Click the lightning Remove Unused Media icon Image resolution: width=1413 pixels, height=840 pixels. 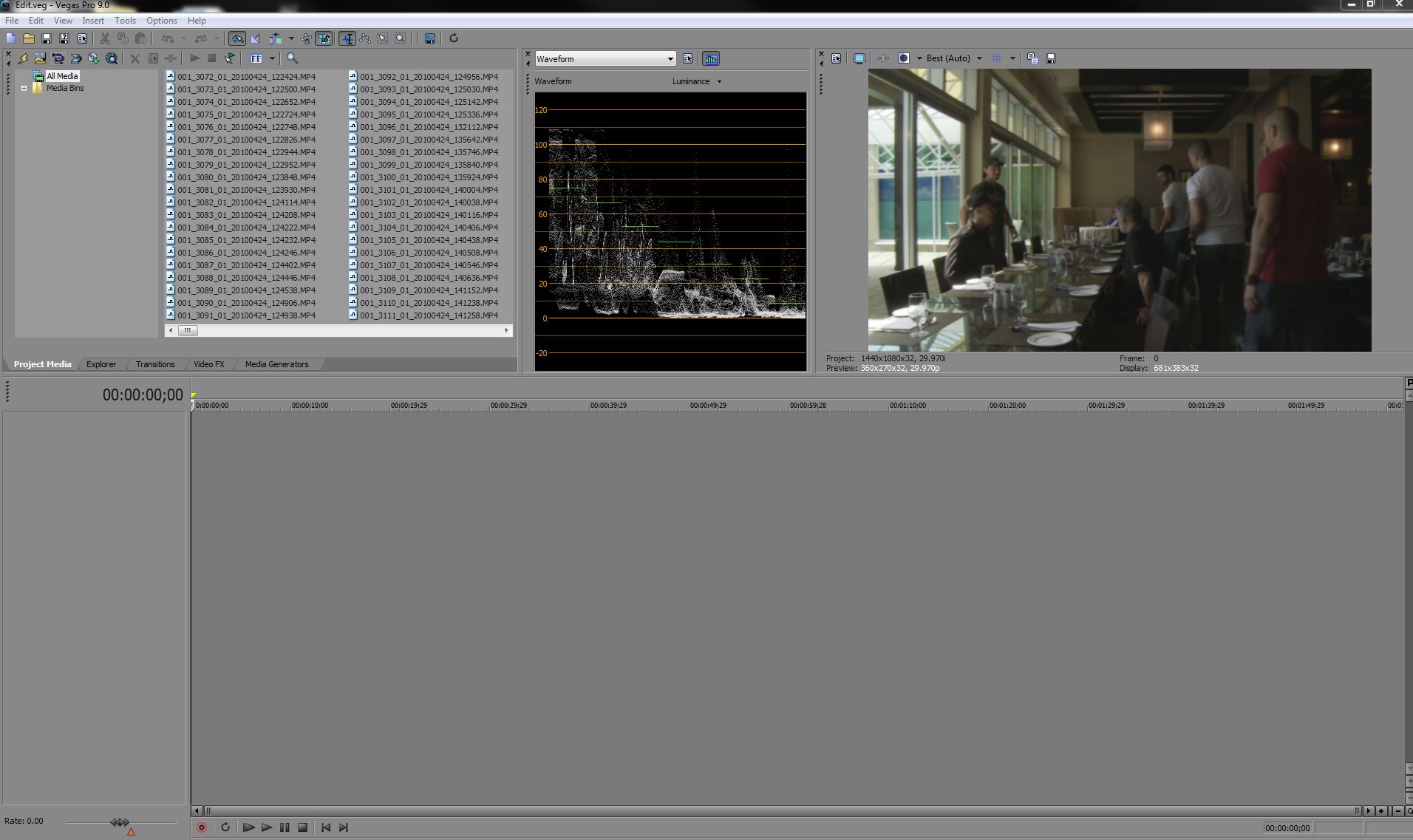[23, 58]
